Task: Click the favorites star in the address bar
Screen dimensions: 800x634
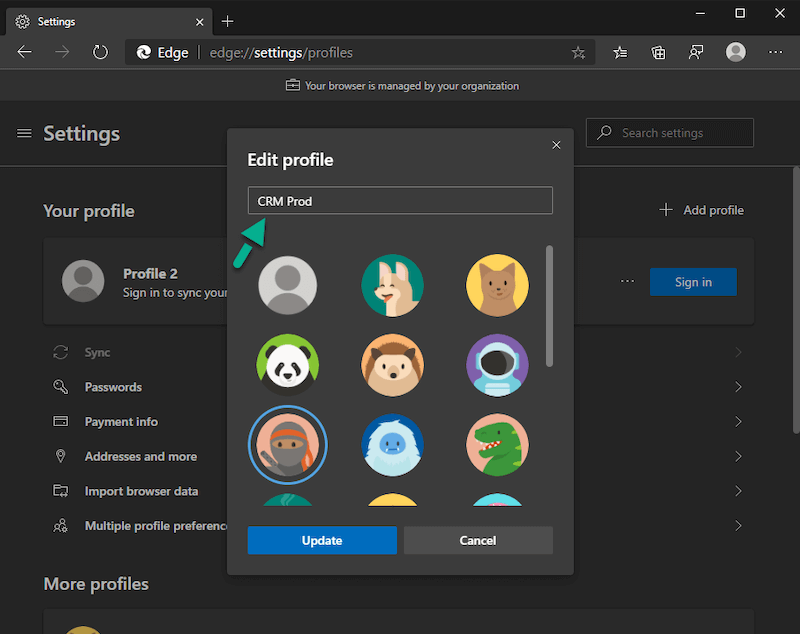Action: click(578, 52)
